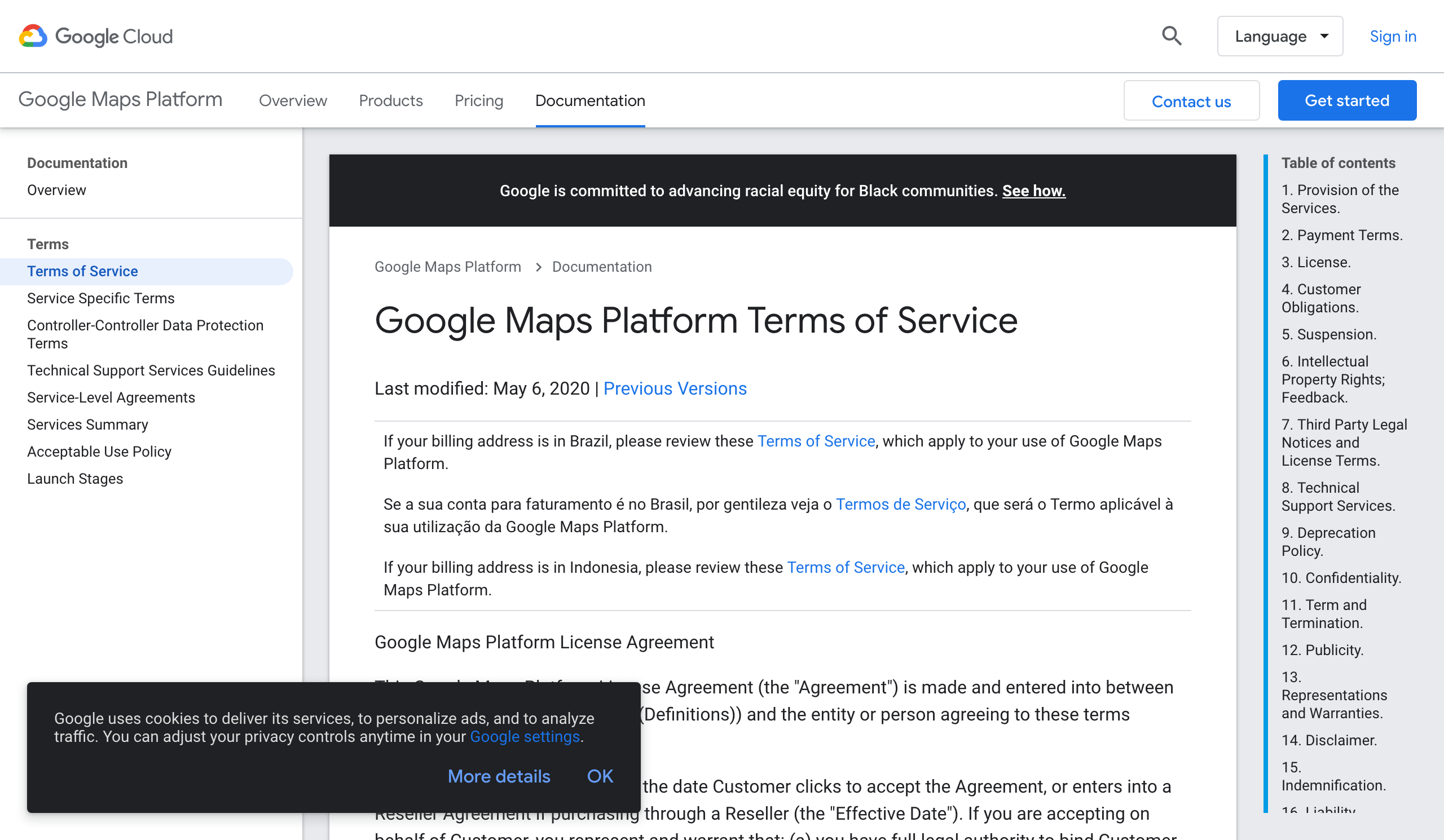Viewport: 1444px width, 840px height.
Task: Jump to 3. License section
Action: coord(1316,262)
